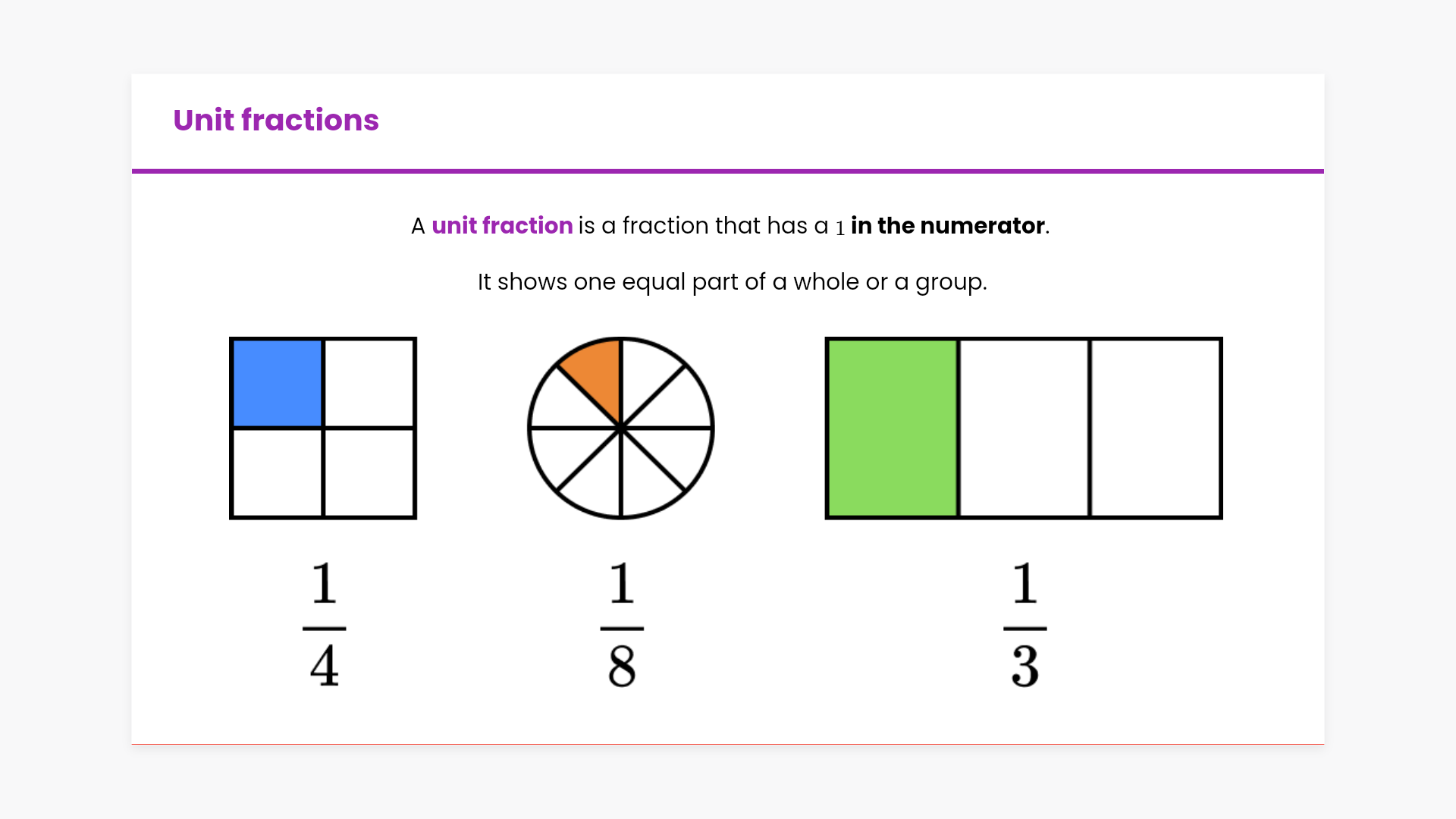Image resolution: width=1456 pixels, height=819 pixels.
Task: Click the numerator 1 above the 4
Action: click(325, 583)
